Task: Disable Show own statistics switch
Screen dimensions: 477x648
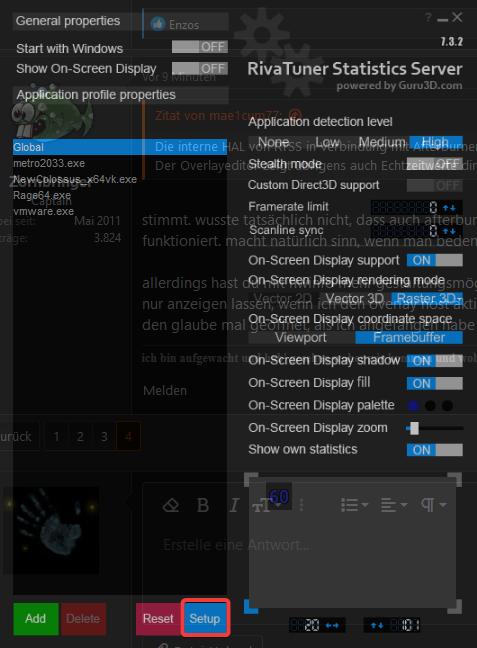Action: [434, 450]
